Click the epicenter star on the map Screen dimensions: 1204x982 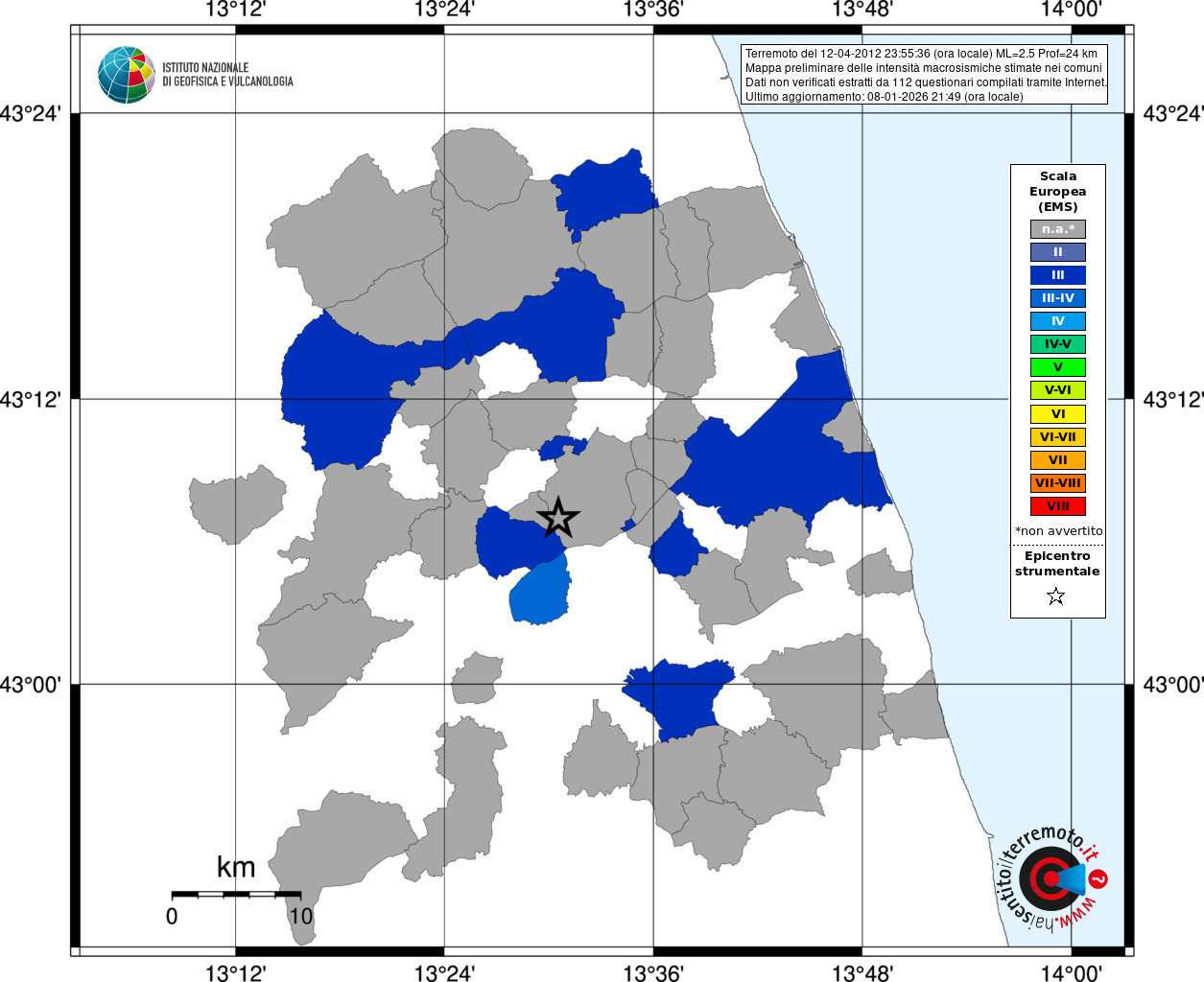pos(557,518)
